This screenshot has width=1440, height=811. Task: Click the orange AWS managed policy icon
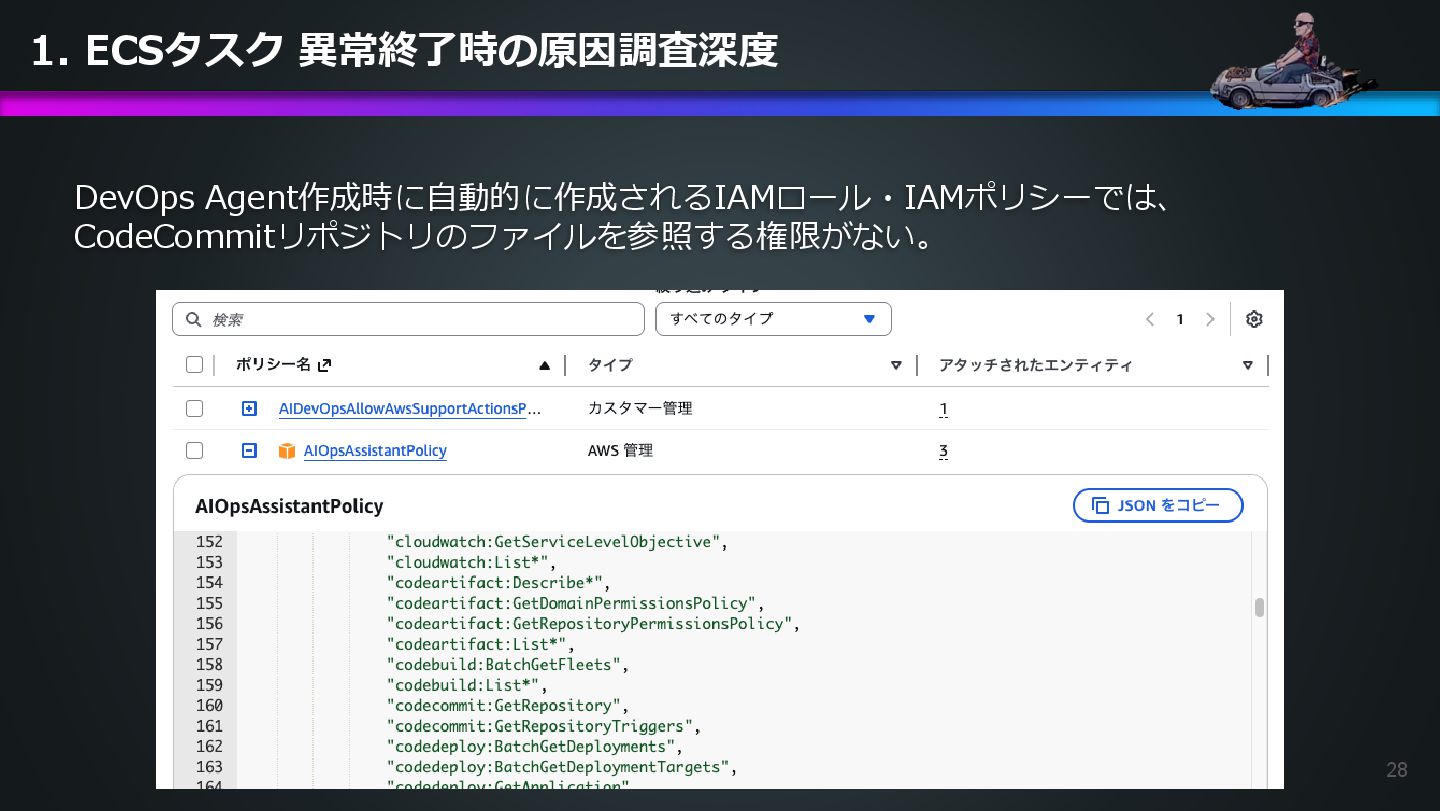(287, 451)
